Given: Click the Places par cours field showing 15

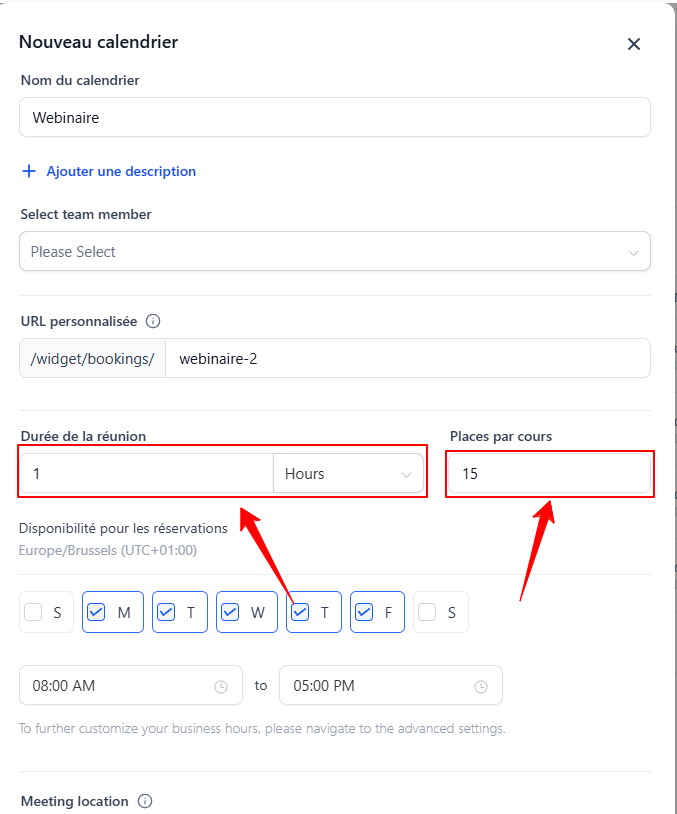Looking at the screenshot, I should (x=550, y=473).
